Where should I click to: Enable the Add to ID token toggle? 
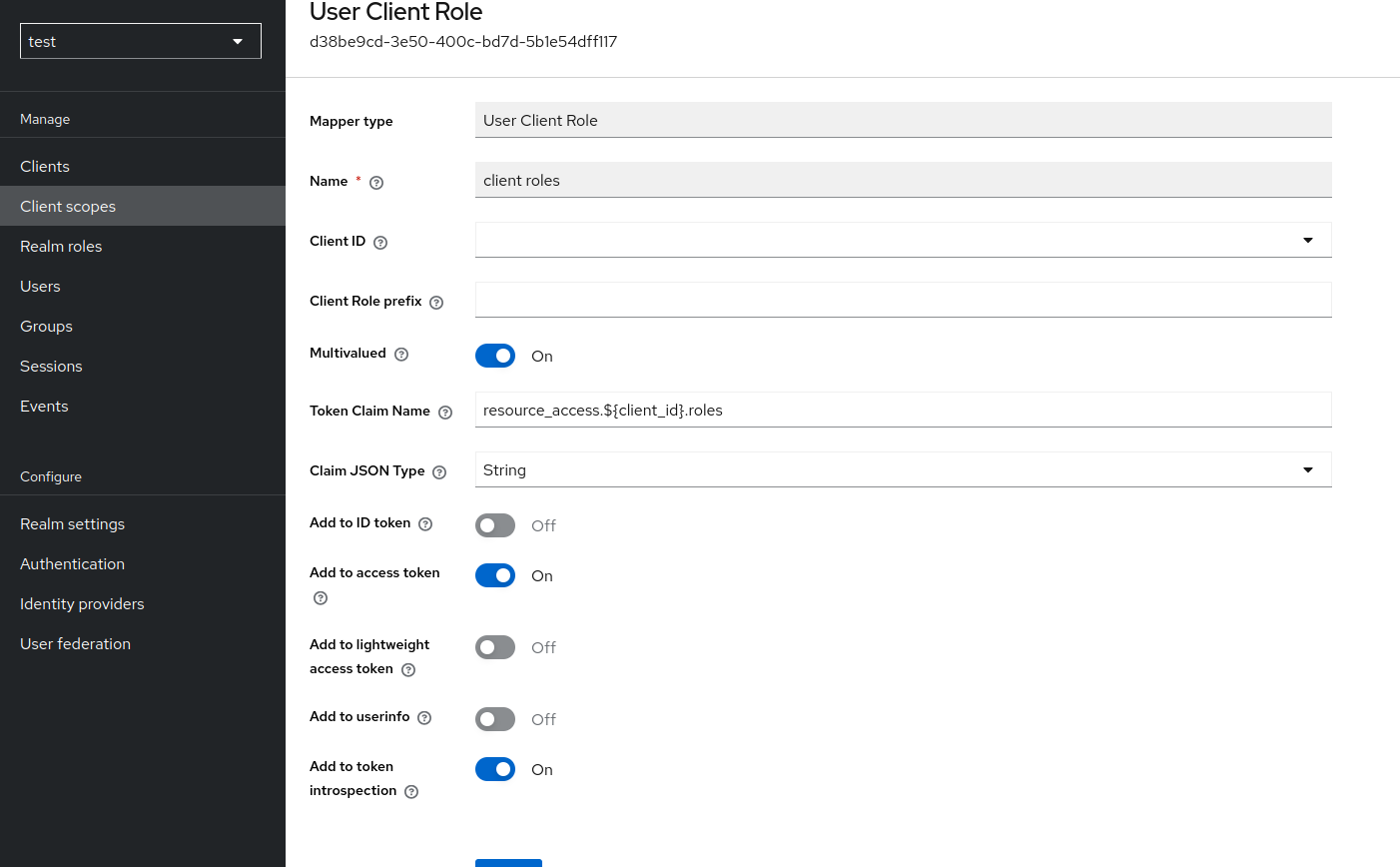pyautogui.click(x=495, y=523)
